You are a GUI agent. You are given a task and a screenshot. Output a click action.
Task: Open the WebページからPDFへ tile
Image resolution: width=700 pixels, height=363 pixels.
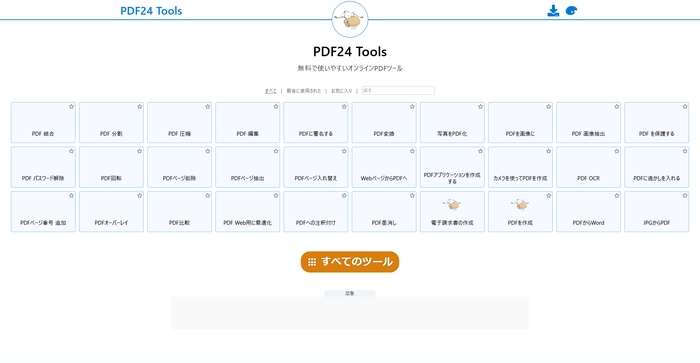(384, 167)
